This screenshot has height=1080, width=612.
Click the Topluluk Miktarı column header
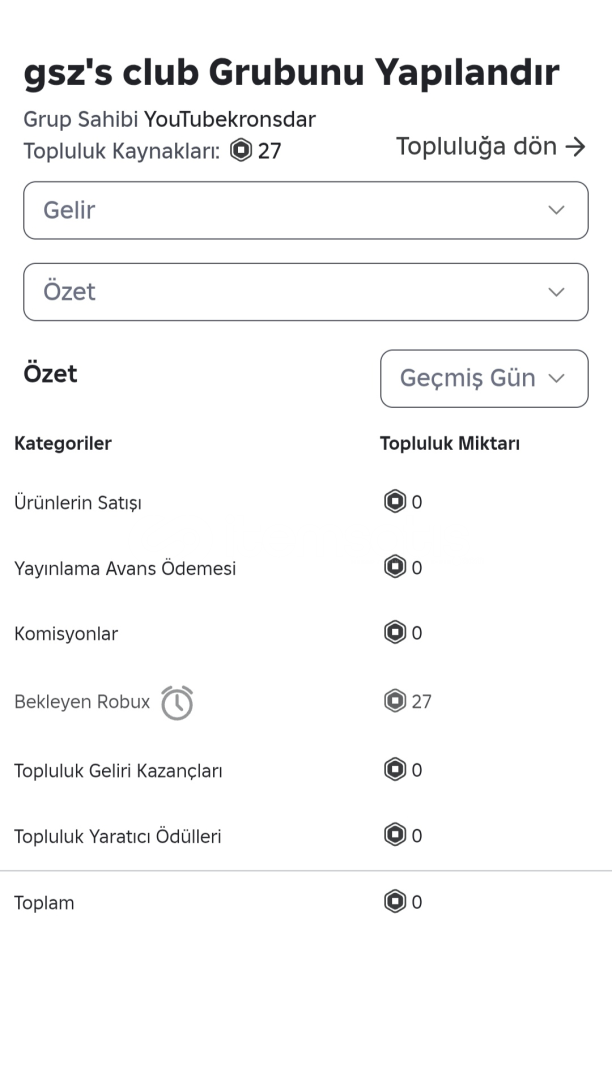[449, 444]
